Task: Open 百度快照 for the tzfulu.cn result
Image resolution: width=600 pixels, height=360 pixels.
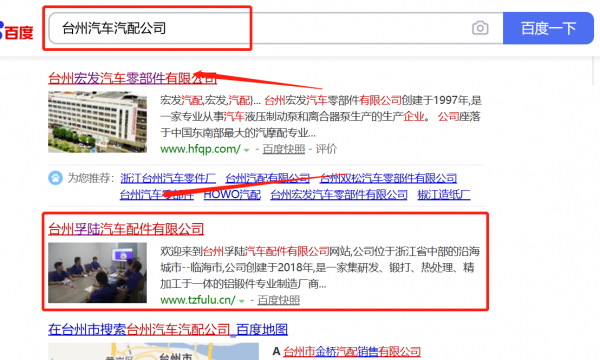Action: click(279, 300)
